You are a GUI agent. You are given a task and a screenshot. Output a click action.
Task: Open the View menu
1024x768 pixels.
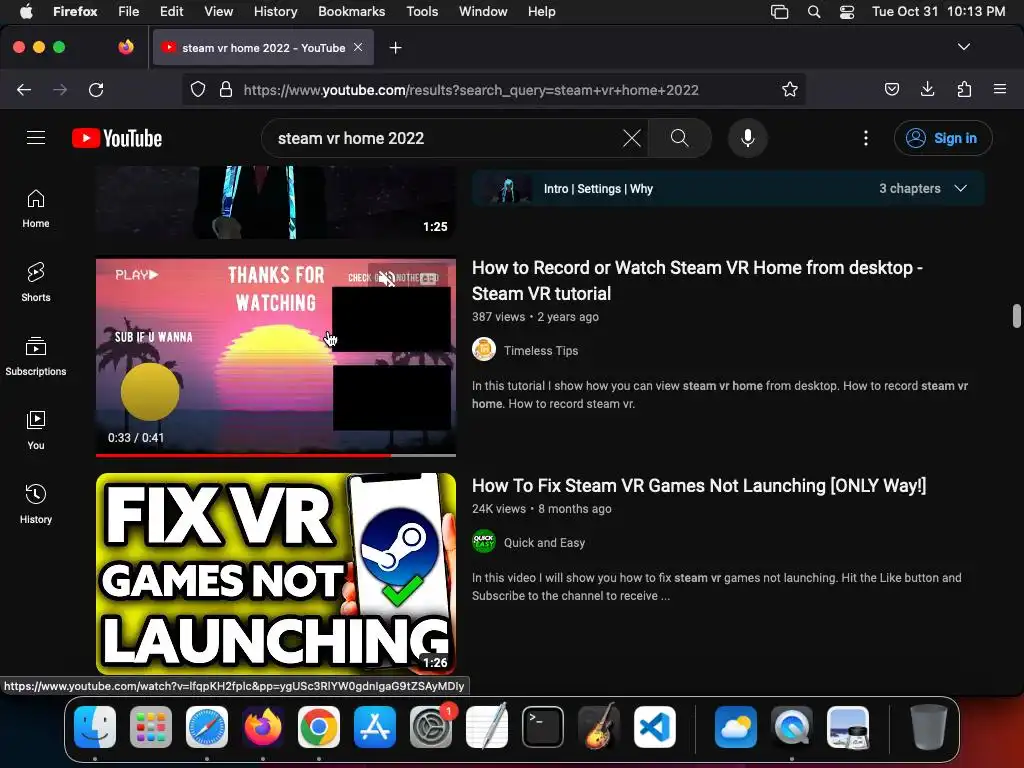218,11
